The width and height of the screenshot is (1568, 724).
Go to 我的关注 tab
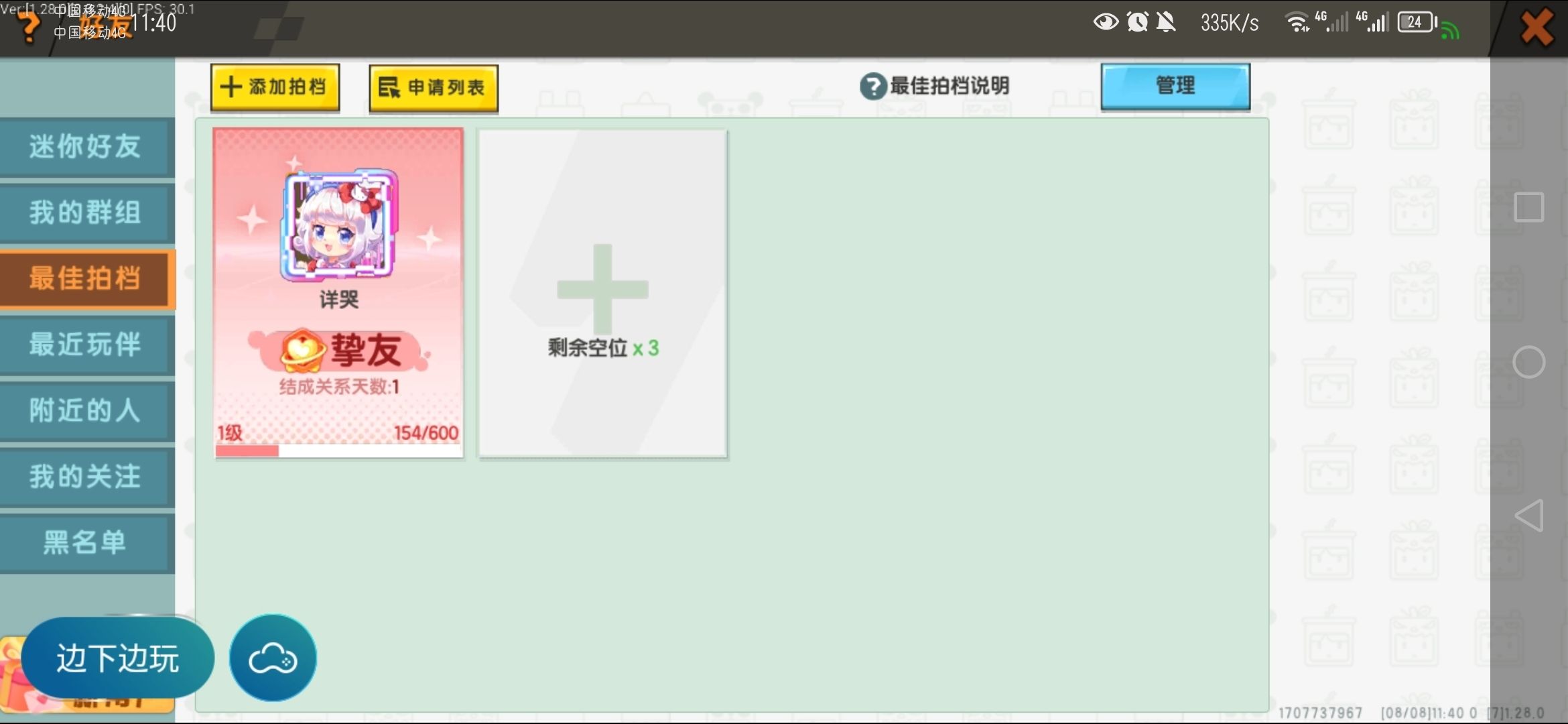tap(86, 477)
